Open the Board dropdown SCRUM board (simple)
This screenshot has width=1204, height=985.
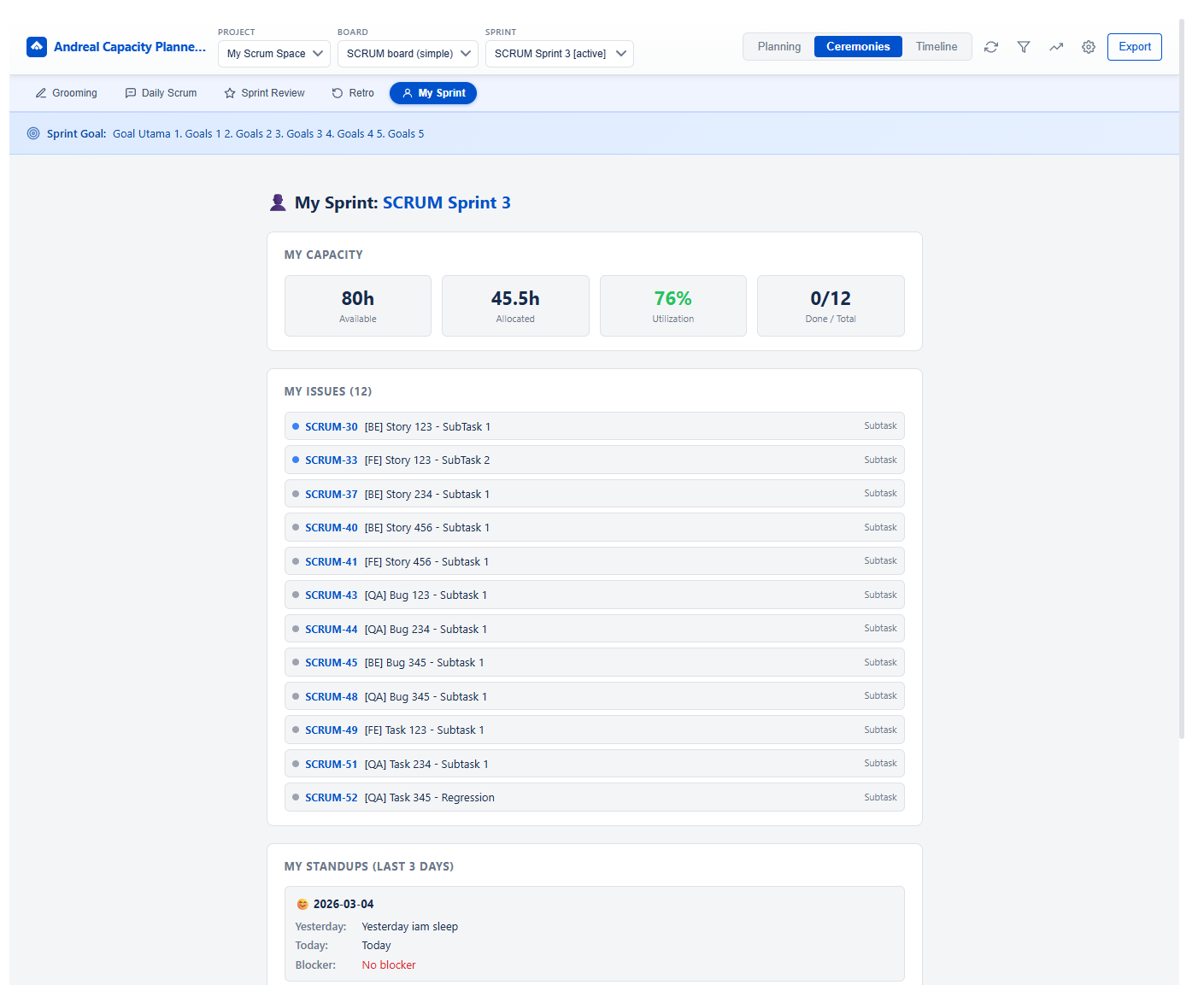(408, 54)
